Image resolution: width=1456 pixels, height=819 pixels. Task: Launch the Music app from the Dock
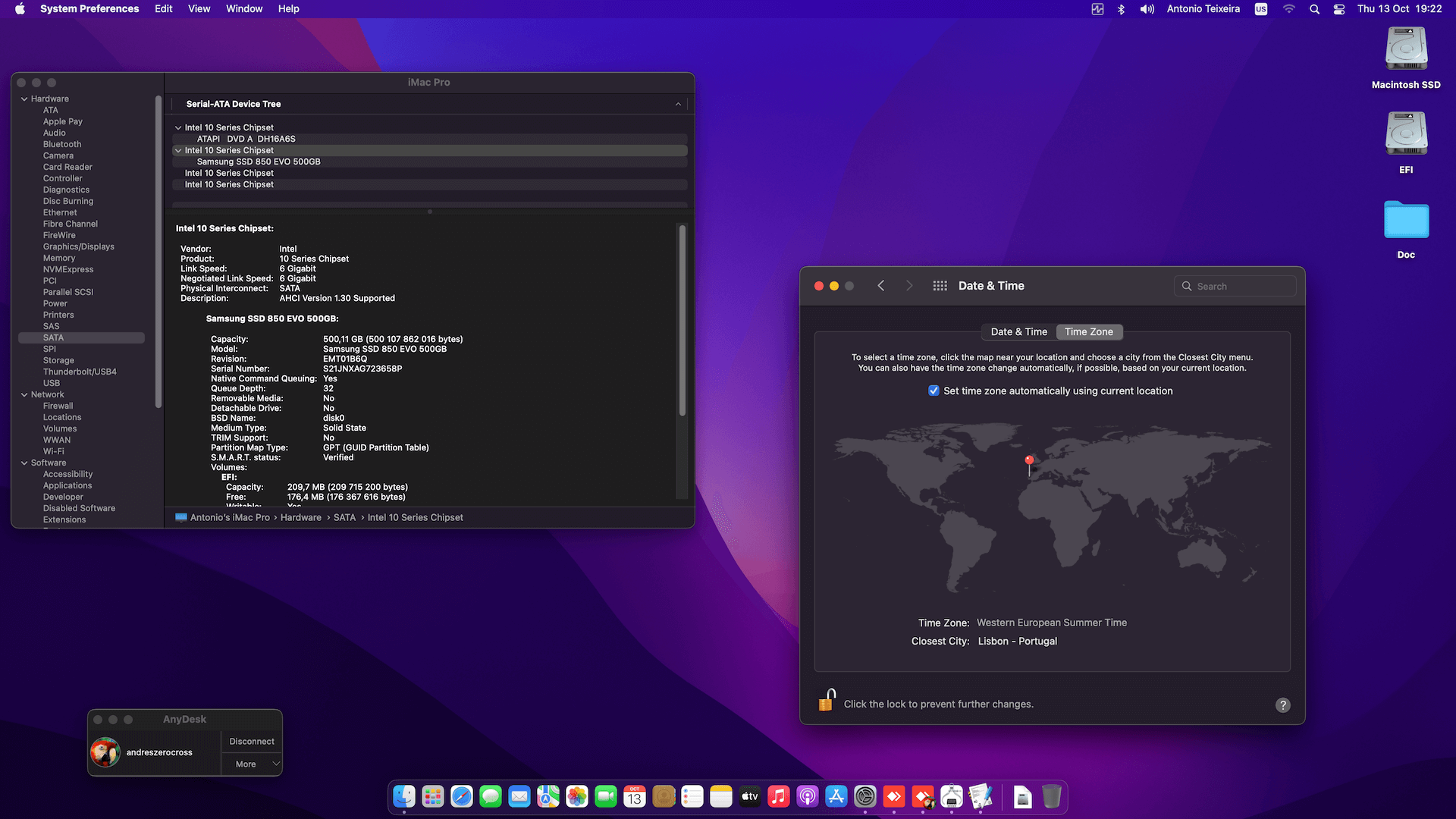click(779, 796)
